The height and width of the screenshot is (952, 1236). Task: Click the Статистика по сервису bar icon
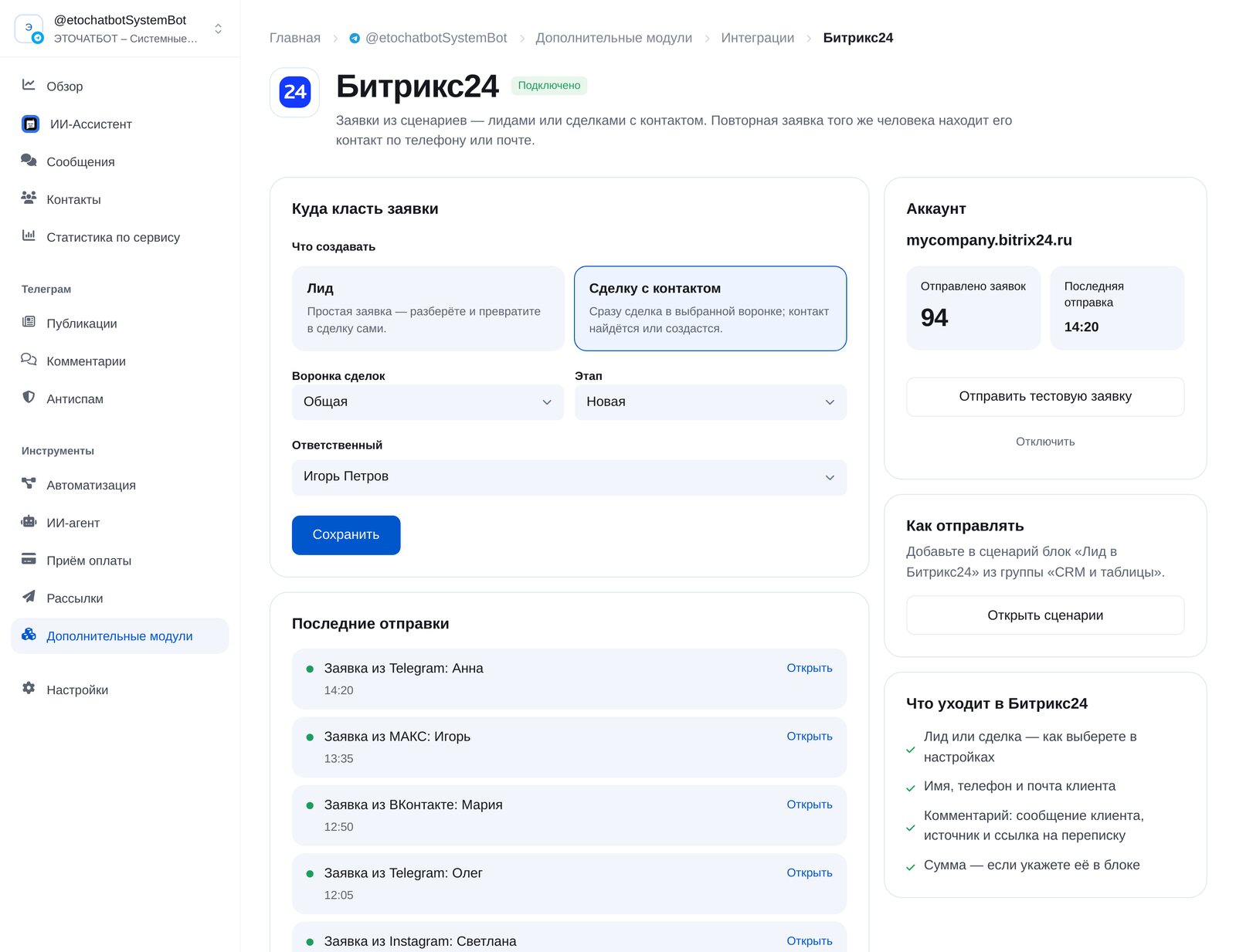click(29, 236)
